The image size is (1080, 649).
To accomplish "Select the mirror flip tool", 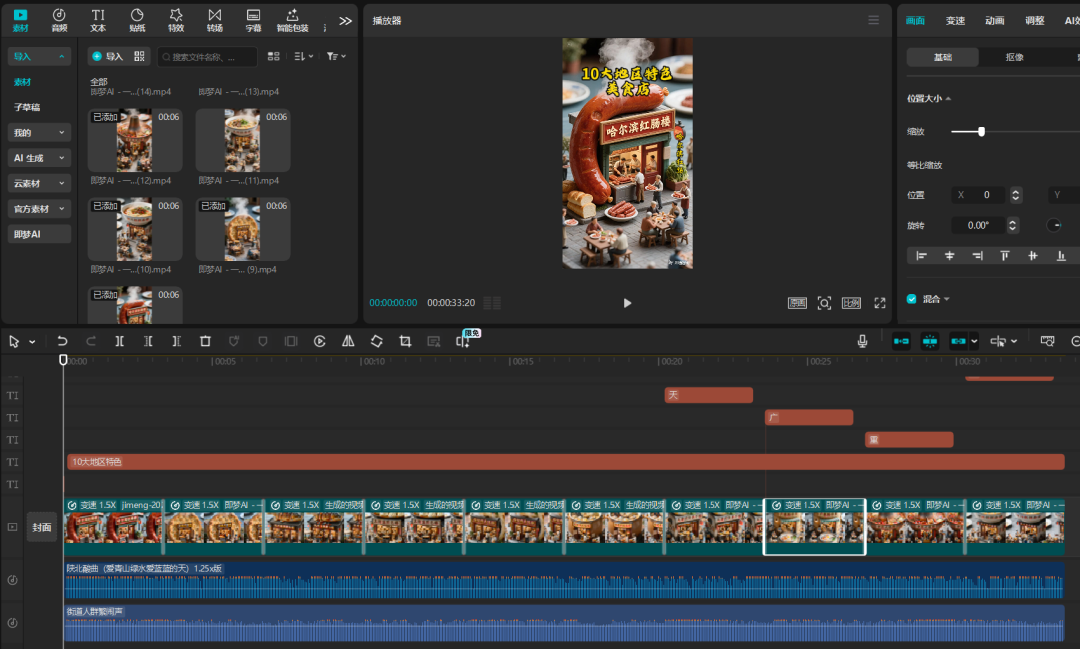I will click(348, 341).
